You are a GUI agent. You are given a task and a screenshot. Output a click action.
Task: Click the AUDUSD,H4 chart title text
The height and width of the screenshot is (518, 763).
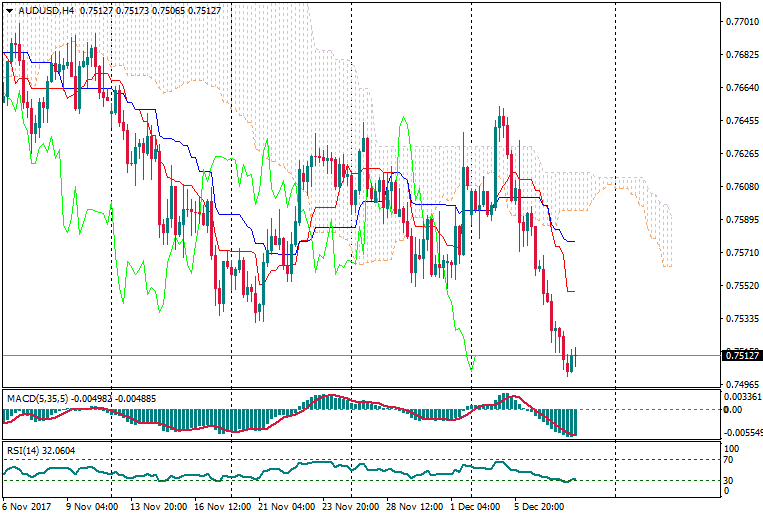pyautogui.click(x=45, y=10)
